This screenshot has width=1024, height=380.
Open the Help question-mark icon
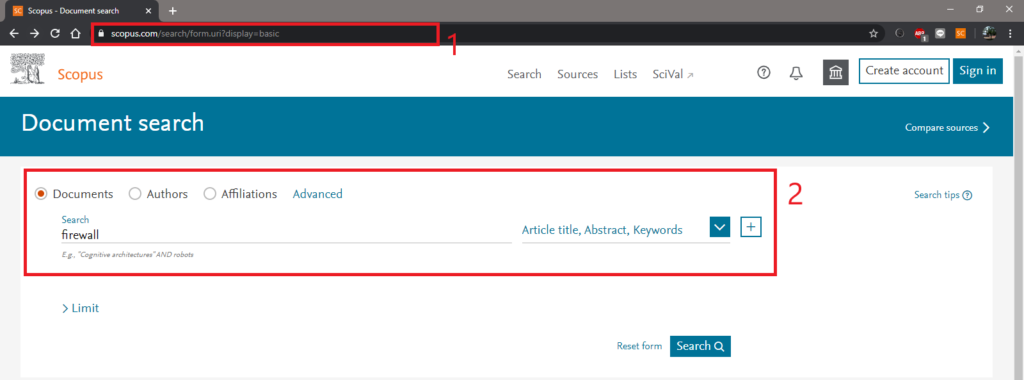click(x=763, y=73)
